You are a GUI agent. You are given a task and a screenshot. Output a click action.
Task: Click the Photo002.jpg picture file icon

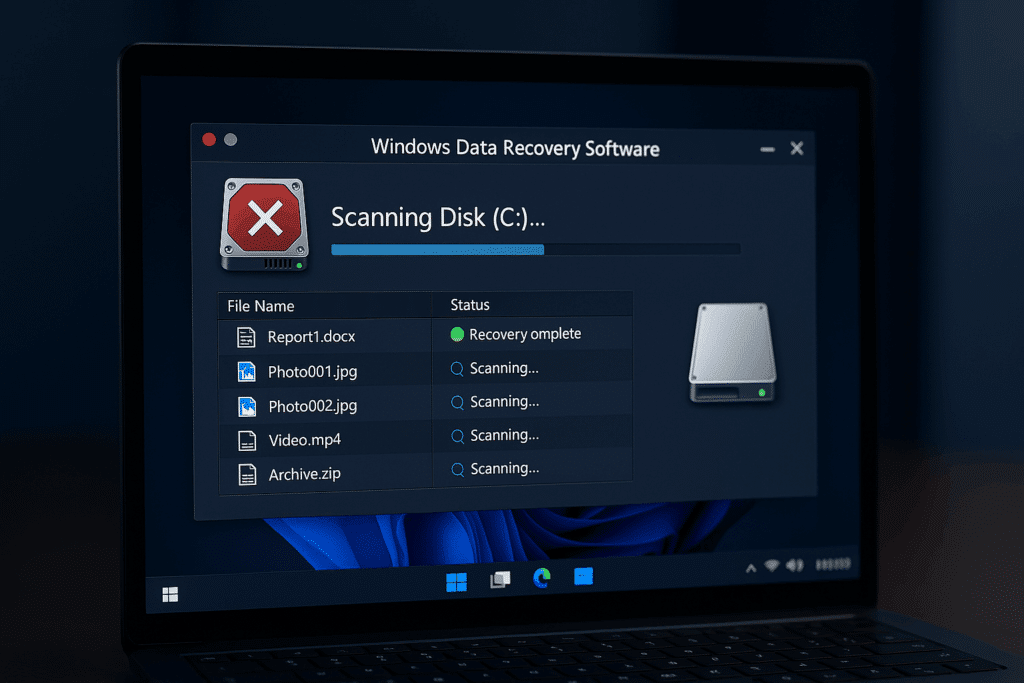(246, 405)
